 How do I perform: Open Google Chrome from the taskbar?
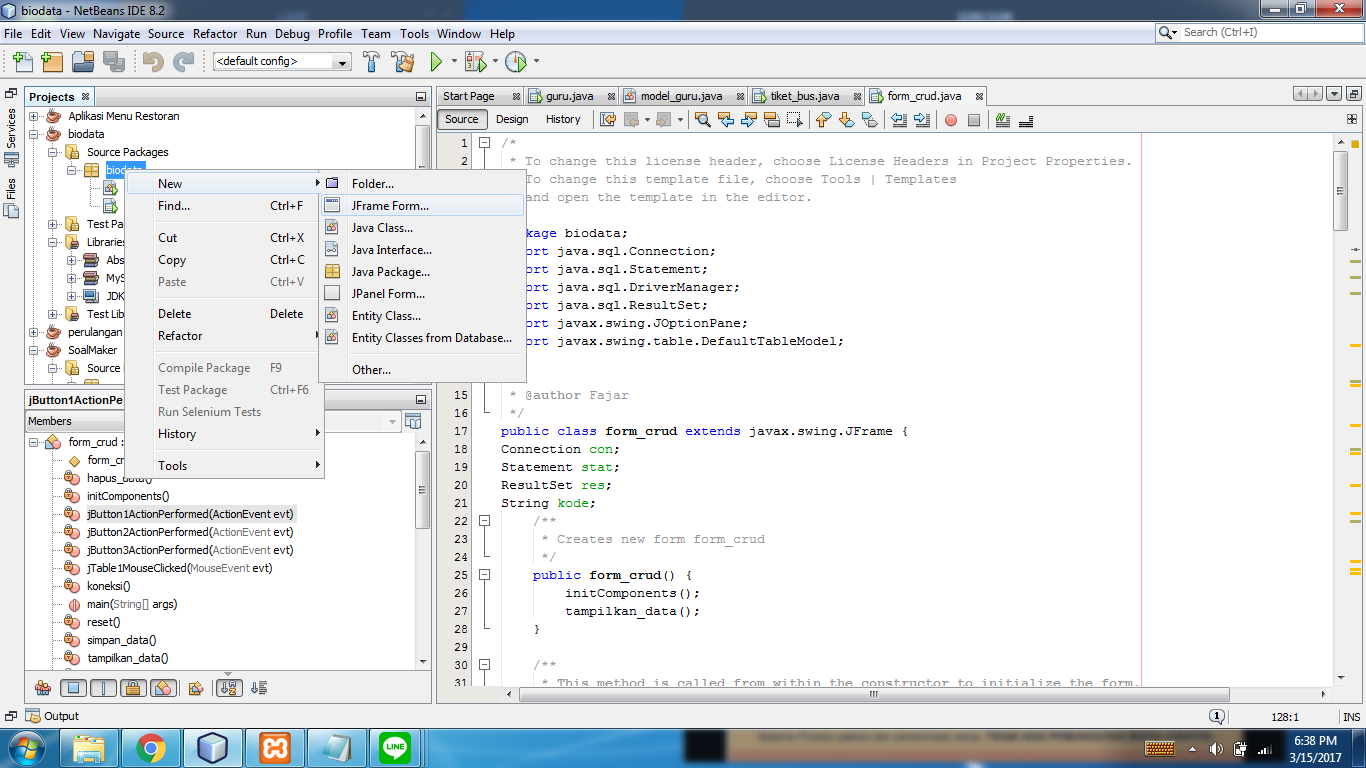[151, 748]
